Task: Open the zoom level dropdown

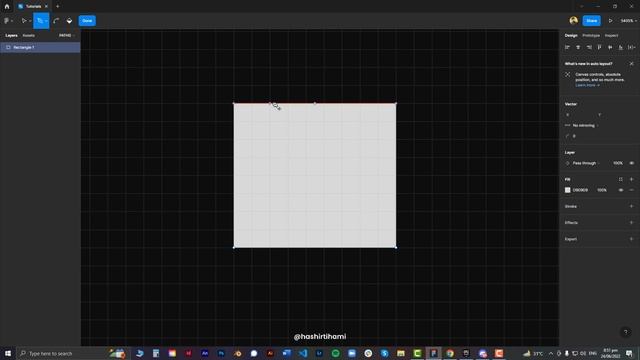Action: (x=629, y=20)
